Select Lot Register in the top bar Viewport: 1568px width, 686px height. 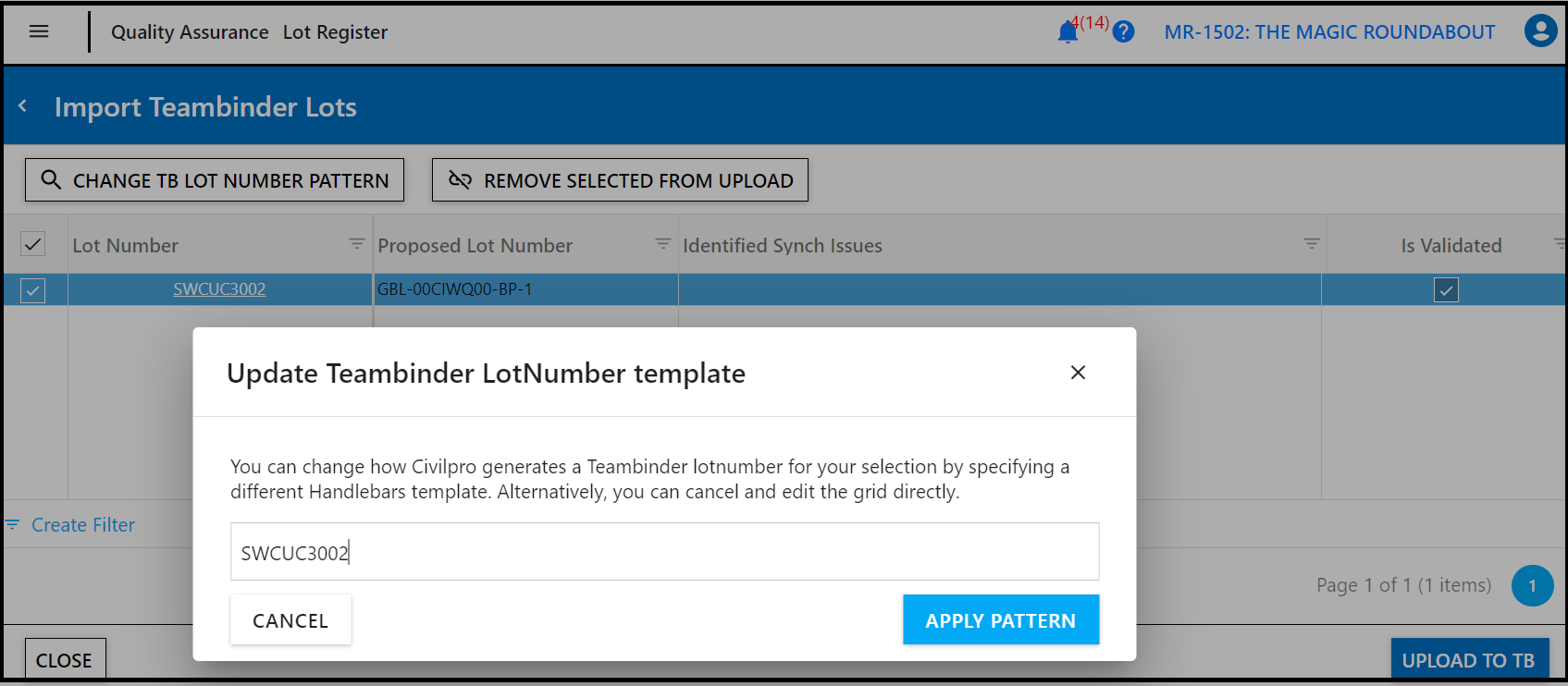tap(335, 32)
